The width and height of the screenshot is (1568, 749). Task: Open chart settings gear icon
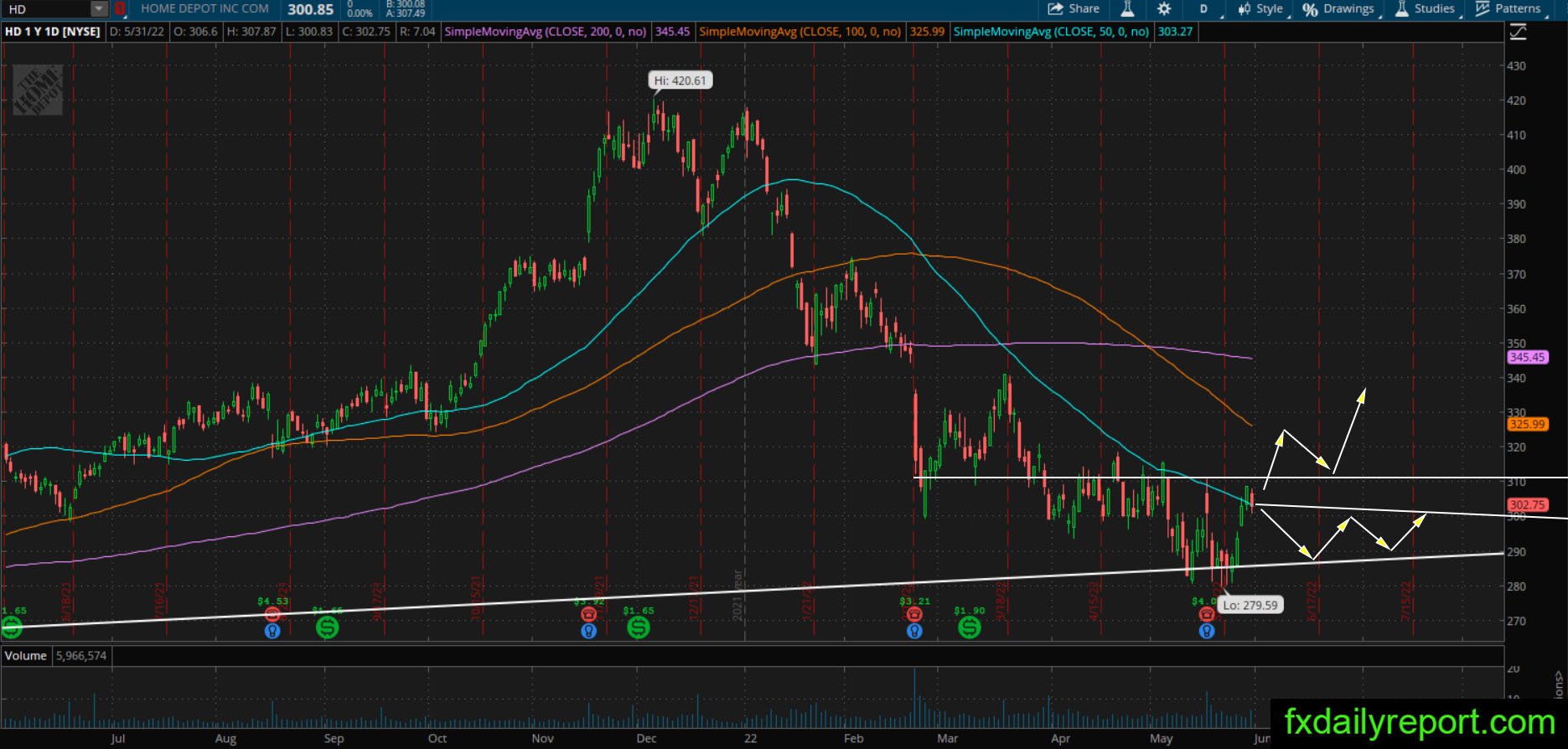(1164, 9)
